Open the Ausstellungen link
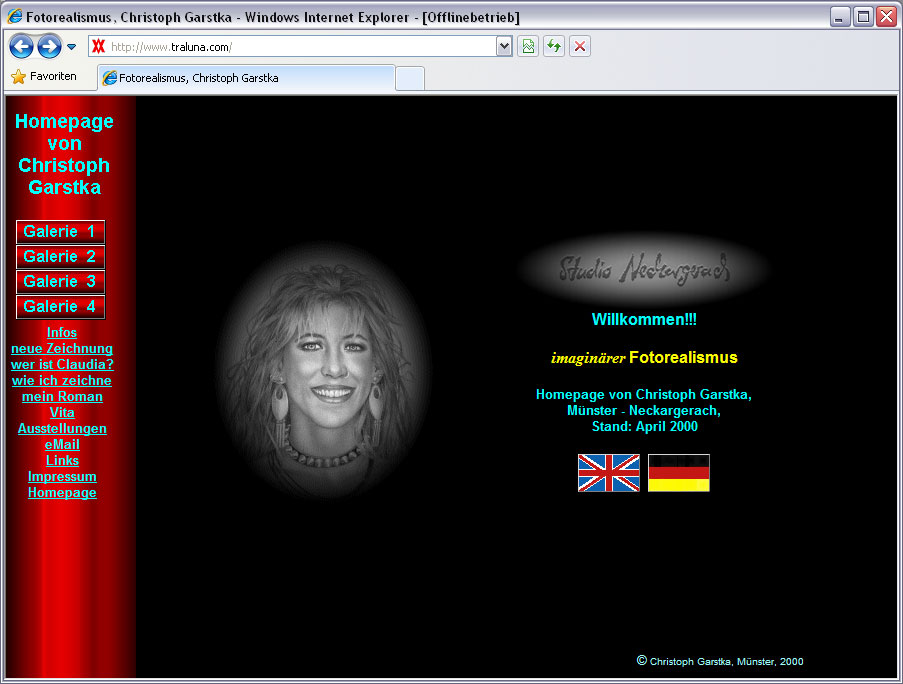Viewport: 903px width, 684px height. [x=62, y=429]
